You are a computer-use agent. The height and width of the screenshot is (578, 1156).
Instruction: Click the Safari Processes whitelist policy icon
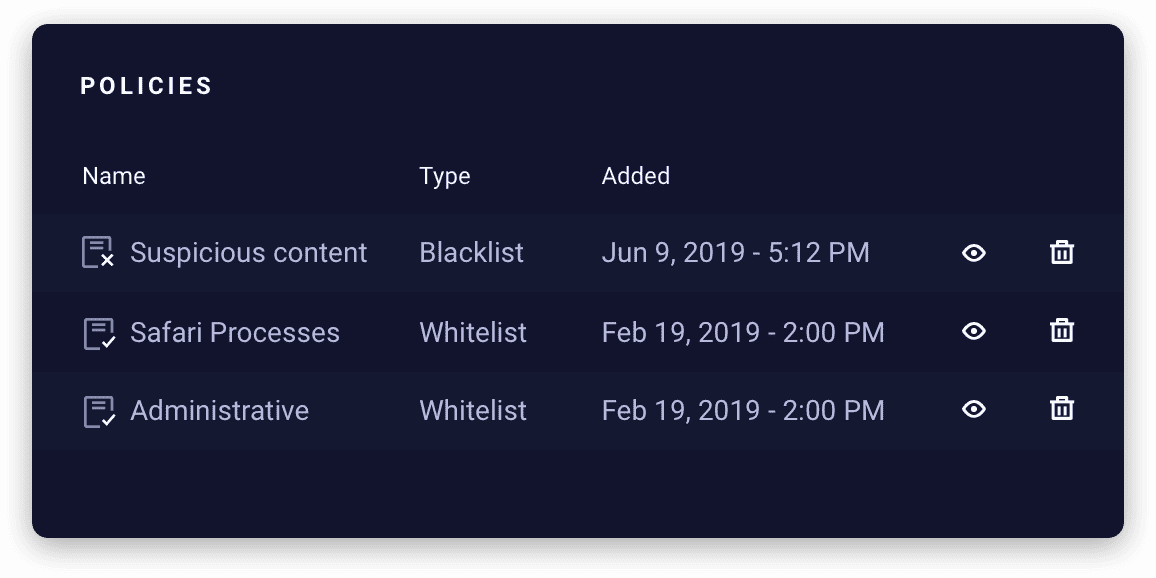click(x=97, y=332)
